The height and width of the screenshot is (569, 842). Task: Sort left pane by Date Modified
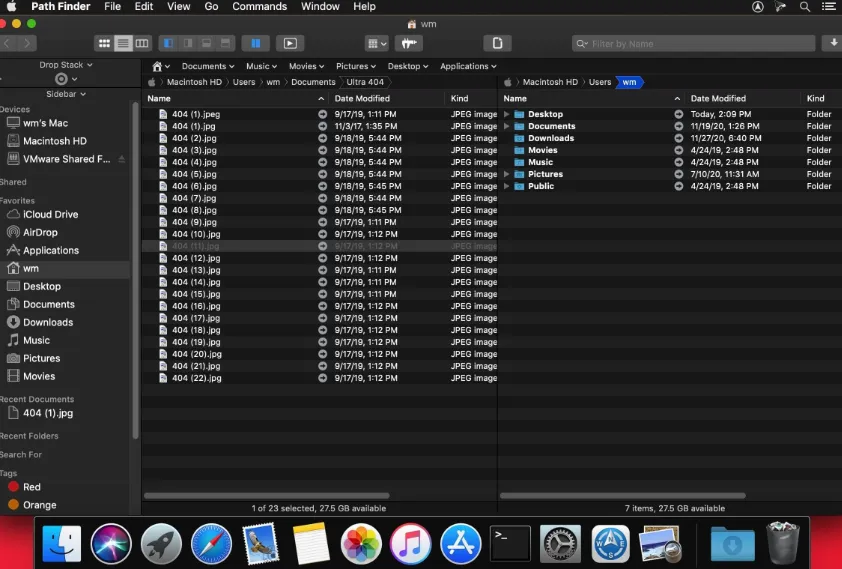click(x=362, y=99)
